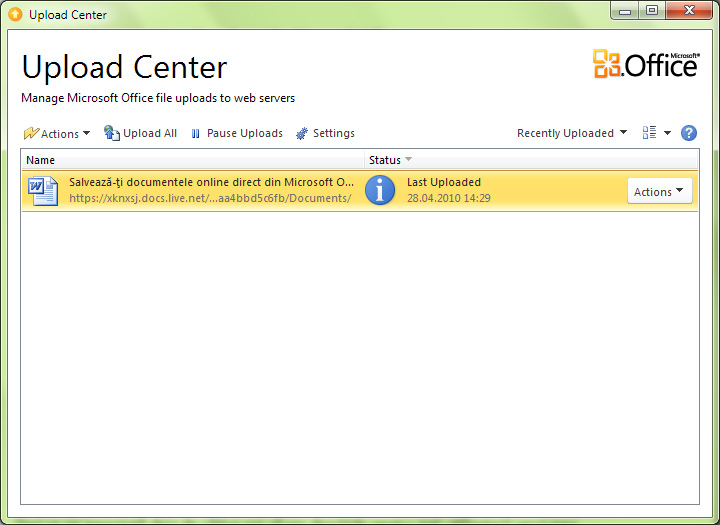This screenshot has height=525, width=720.
Task: Click the blue information status icon
Action: pyautogui.click(x=380, y=190)
